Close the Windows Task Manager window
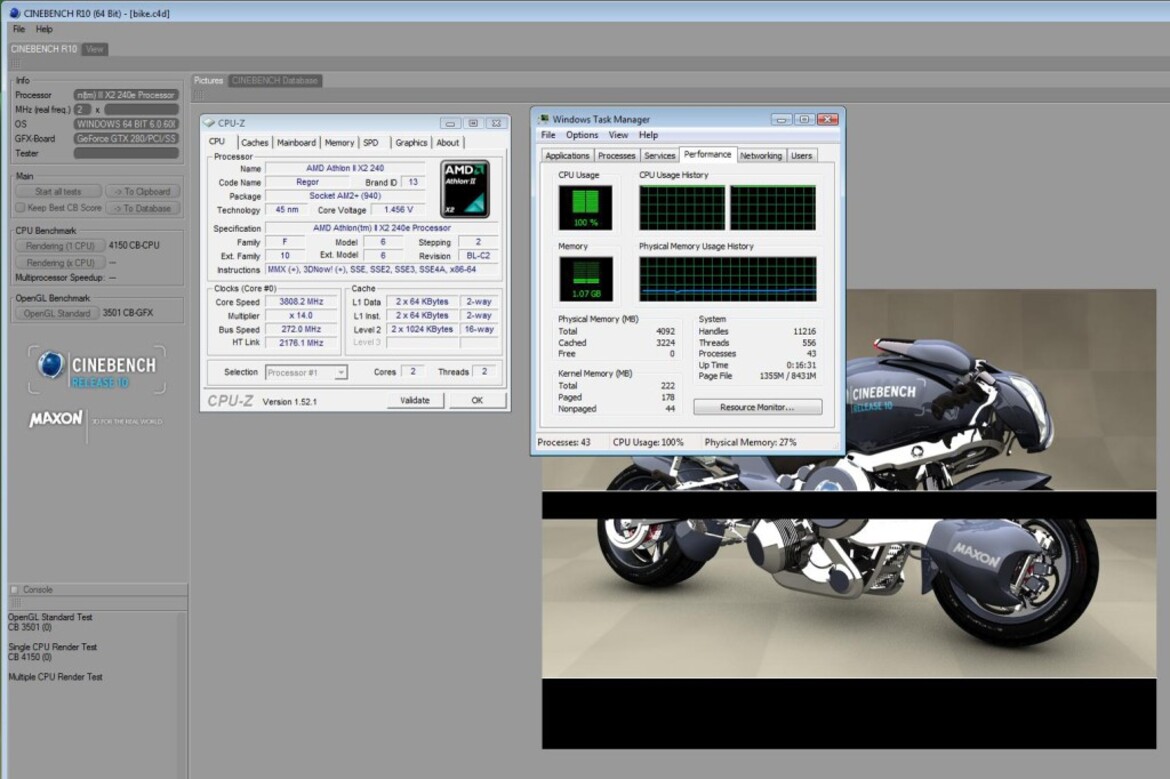 (828, 119)
